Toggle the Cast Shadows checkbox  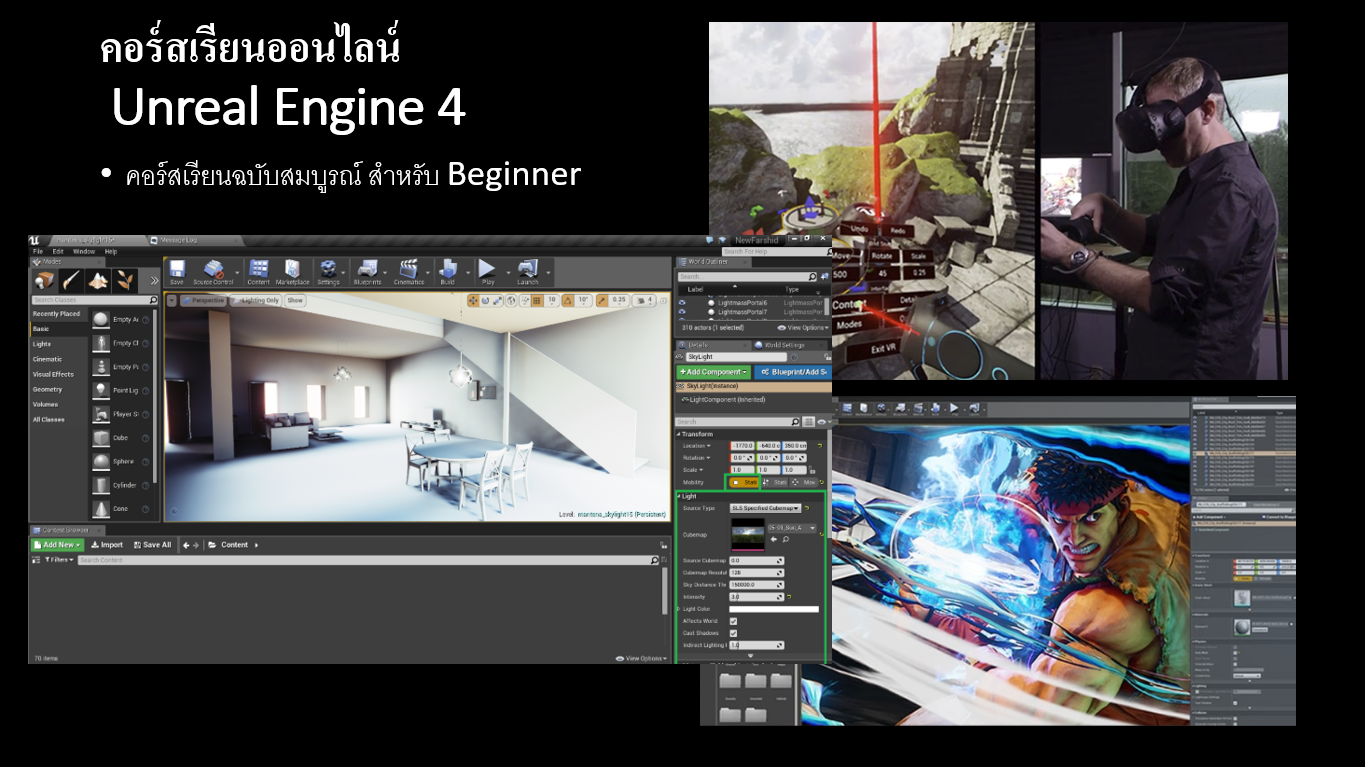click(734, 633)
